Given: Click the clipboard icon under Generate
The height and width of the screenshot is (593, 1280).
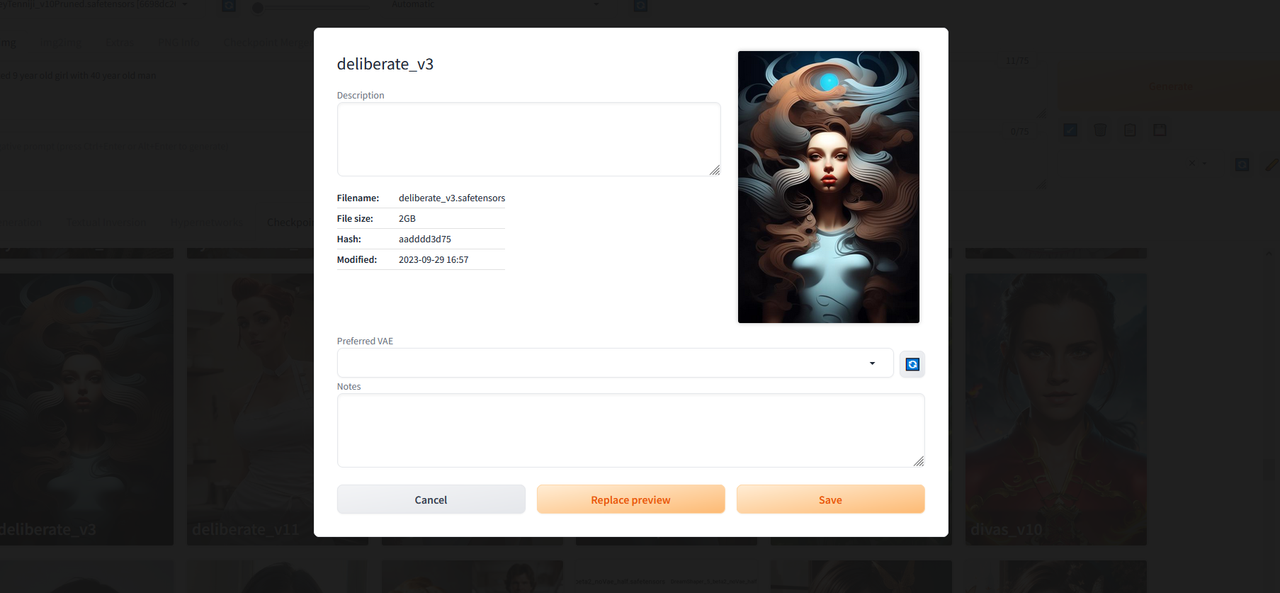Looking at the screenshot, I should coord(1130,130).
